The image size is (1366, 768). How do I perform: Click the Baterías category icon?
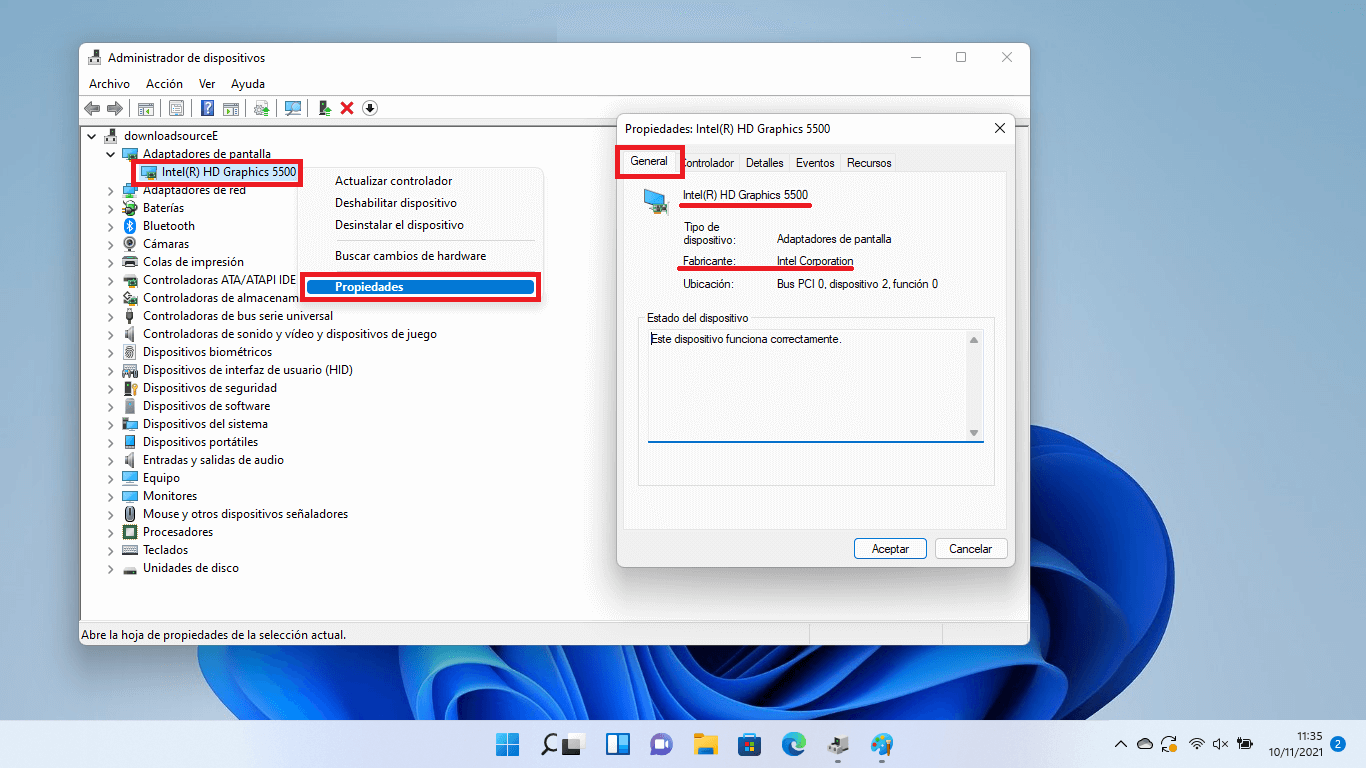[130, 208]
